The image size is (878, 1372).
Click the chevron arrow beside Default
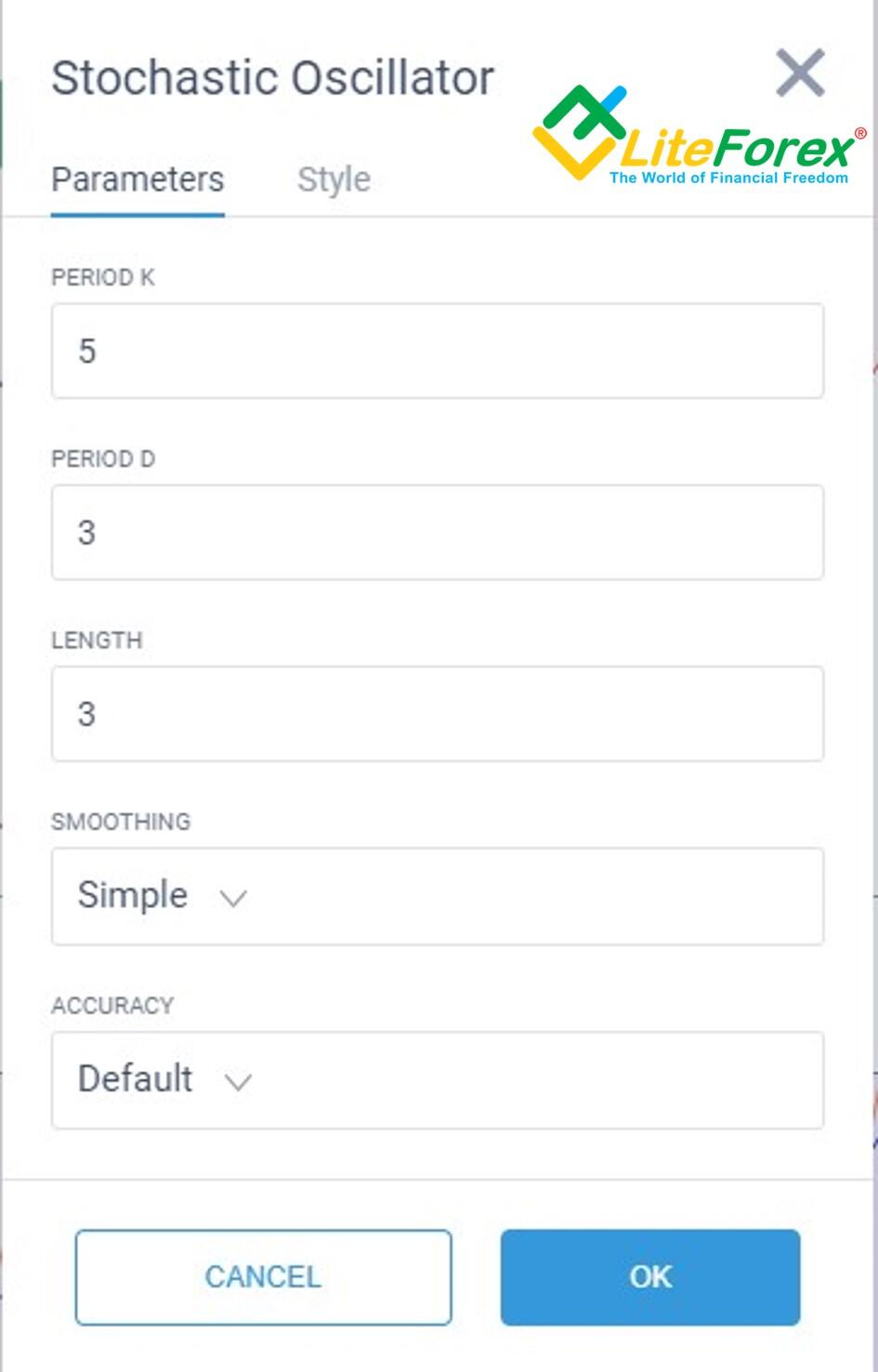tap(238, 1082)
